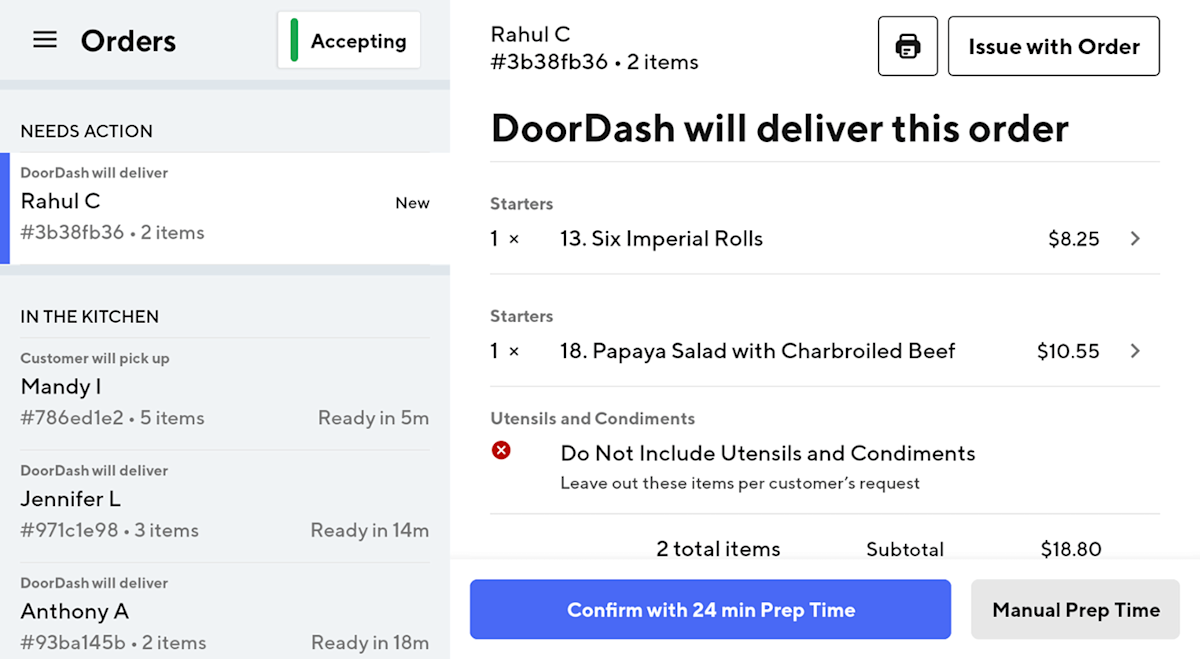Screen dimensions: 1200x659
Task: Expand the Papaya Salad with Charbroiled Beef item
Action: (x=1135, y=351)
